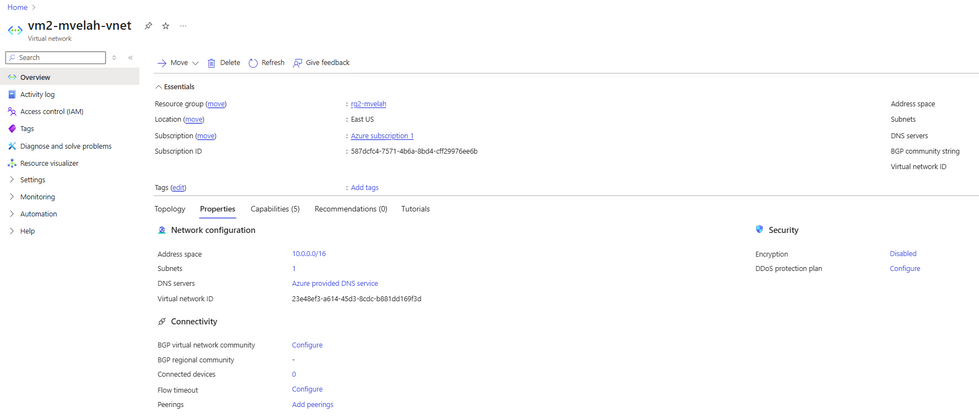979x418 pixels.
Task: Click the Activity log icon
Action: pyautogui.click(x=12, y=94)
